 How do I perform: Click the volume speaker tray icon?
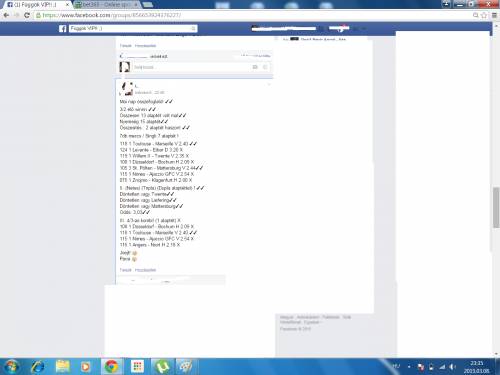tap(452, 367)
